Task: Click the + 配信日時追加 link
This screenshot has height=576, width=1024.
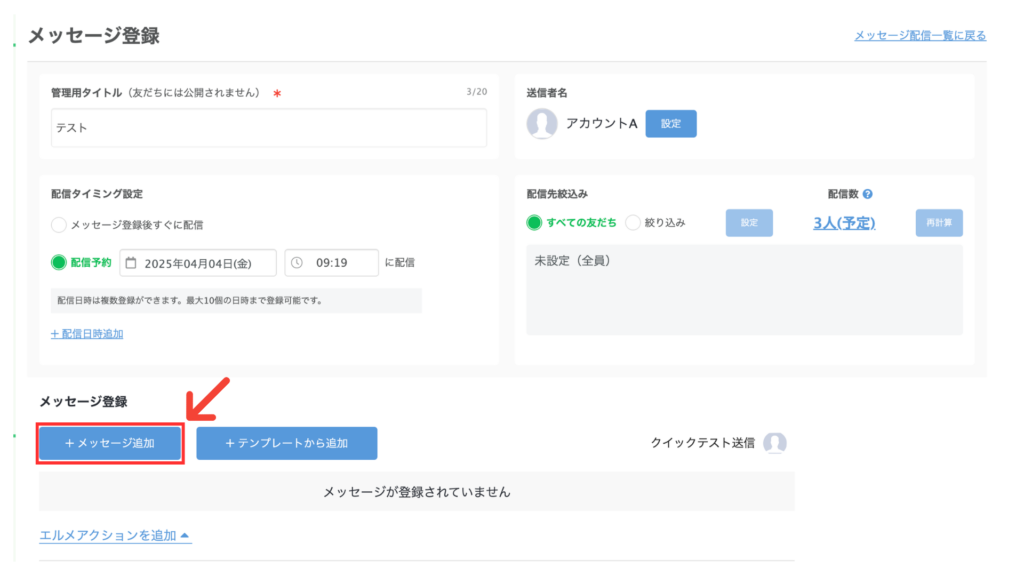Action: coord(87,334)
